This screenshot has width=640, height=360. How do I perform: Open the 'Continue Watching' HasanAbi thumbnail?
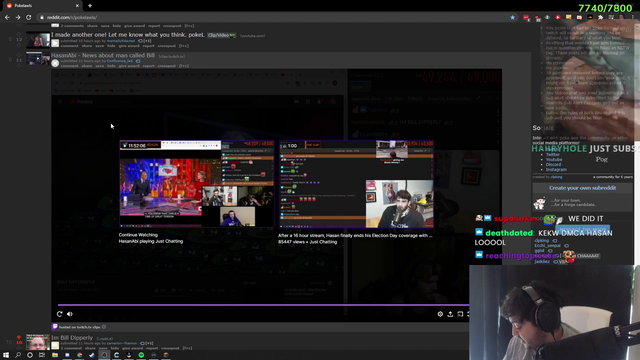[196, 184]
